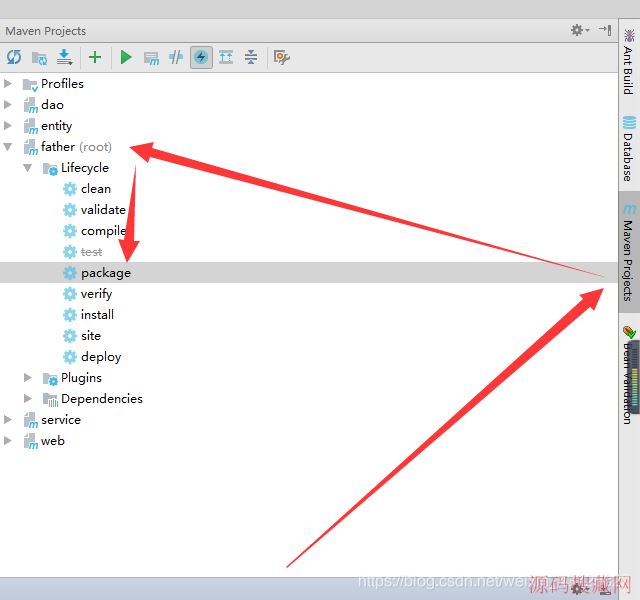640x600 pixels.
Task: Click Reimport All Maven Projects icon
Action: point(14,58)
